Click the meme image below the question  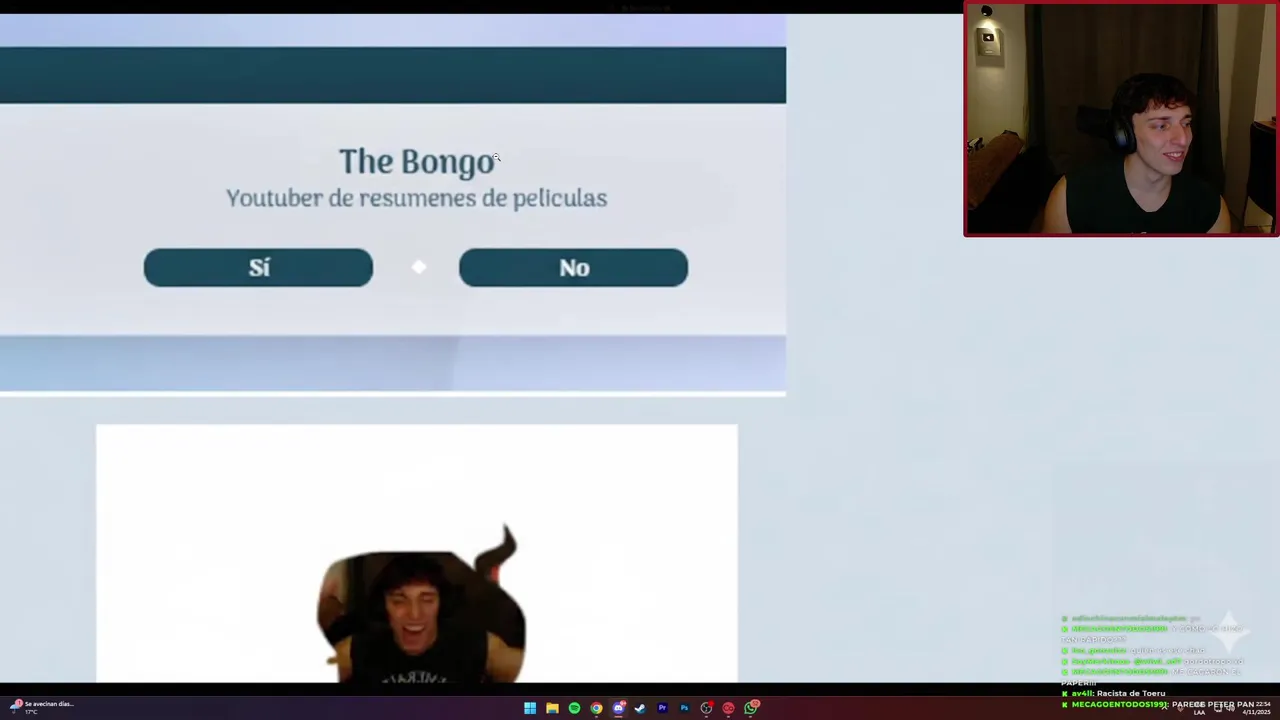coord(417,553)
